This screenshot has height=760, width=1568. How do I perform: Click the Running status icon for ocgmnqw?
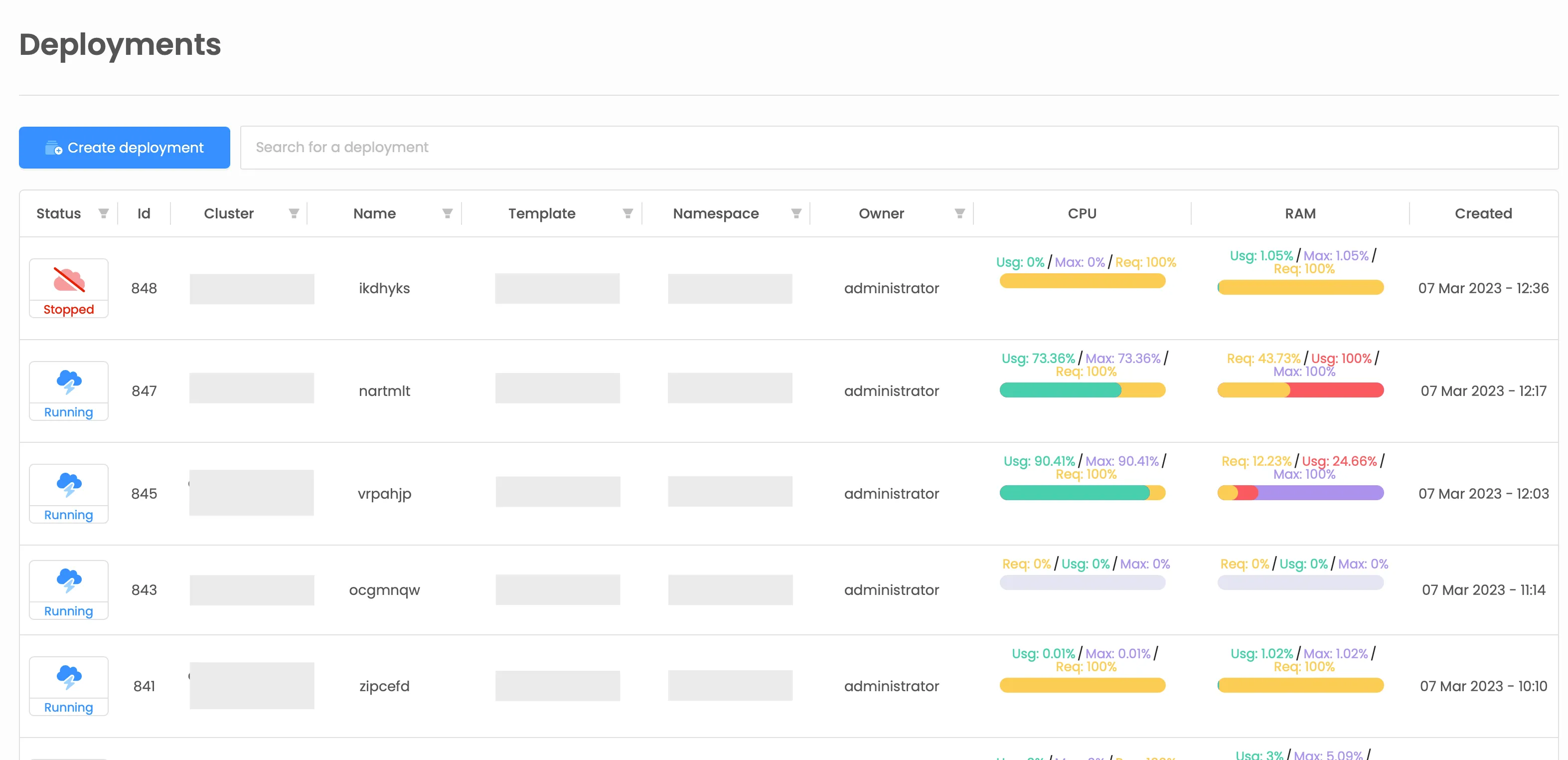tap(69, 590)
